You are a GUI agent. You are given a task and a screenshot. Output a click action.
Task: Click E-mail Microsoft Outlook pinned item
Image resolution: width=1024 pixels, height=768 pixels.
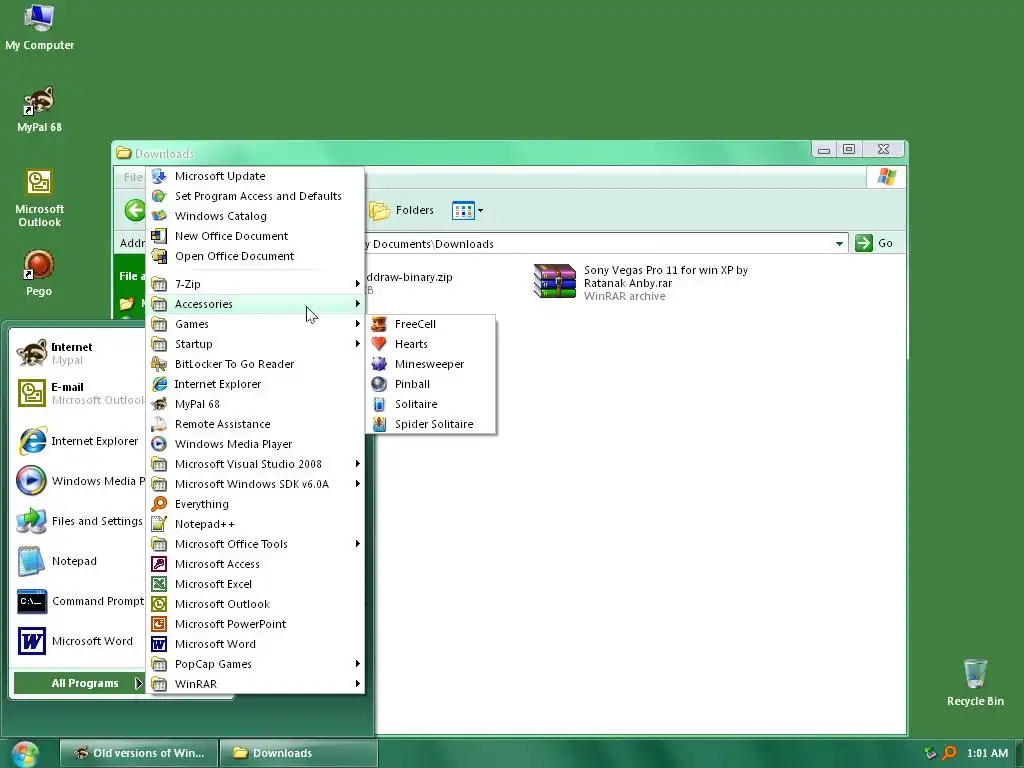click(x=79, y=393)
